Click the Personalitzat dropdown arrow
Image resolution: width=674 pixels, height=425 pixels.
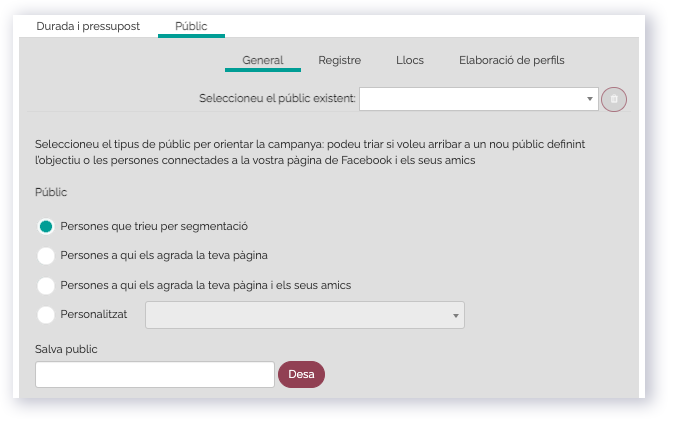pos(456,315)
